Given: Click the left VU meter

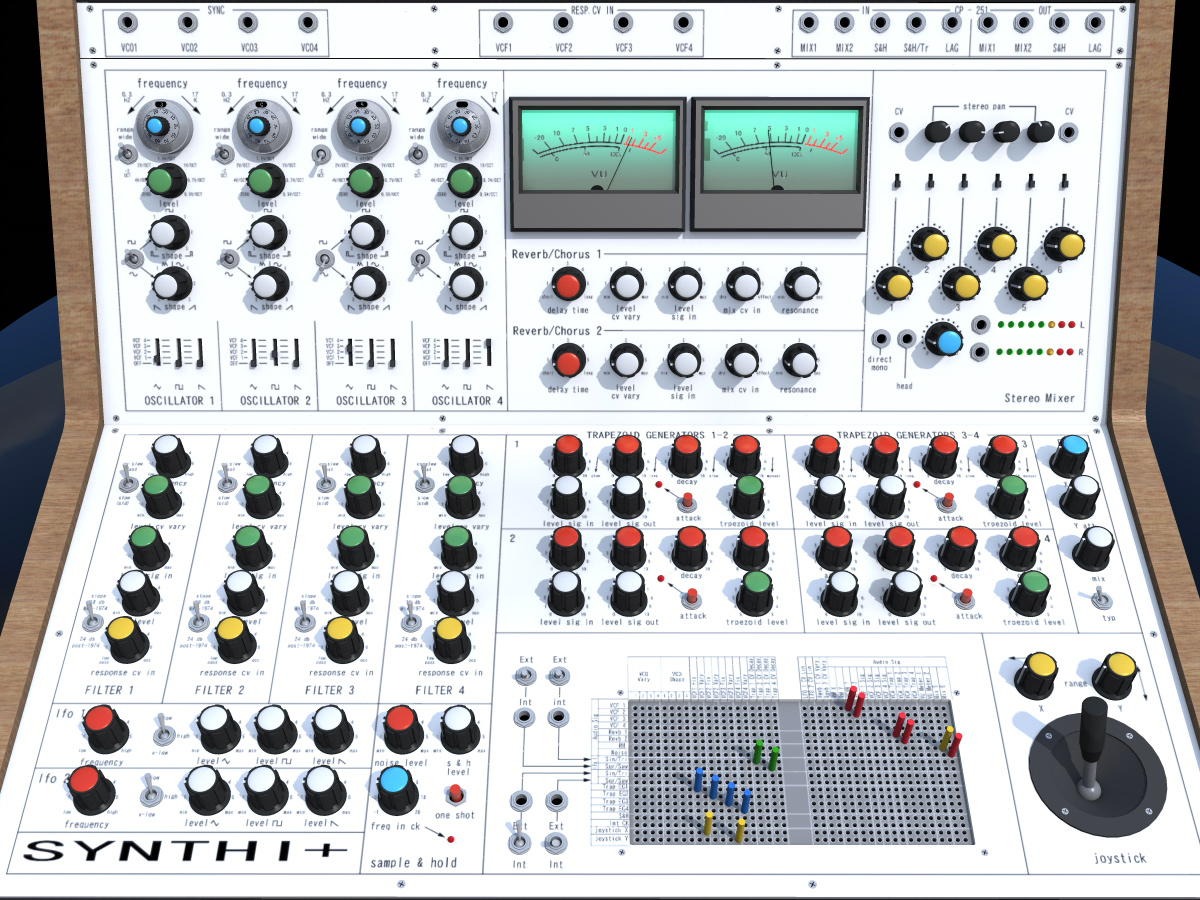Looking at the screenshot, I should pyautogui.click(x=598, y=165).
